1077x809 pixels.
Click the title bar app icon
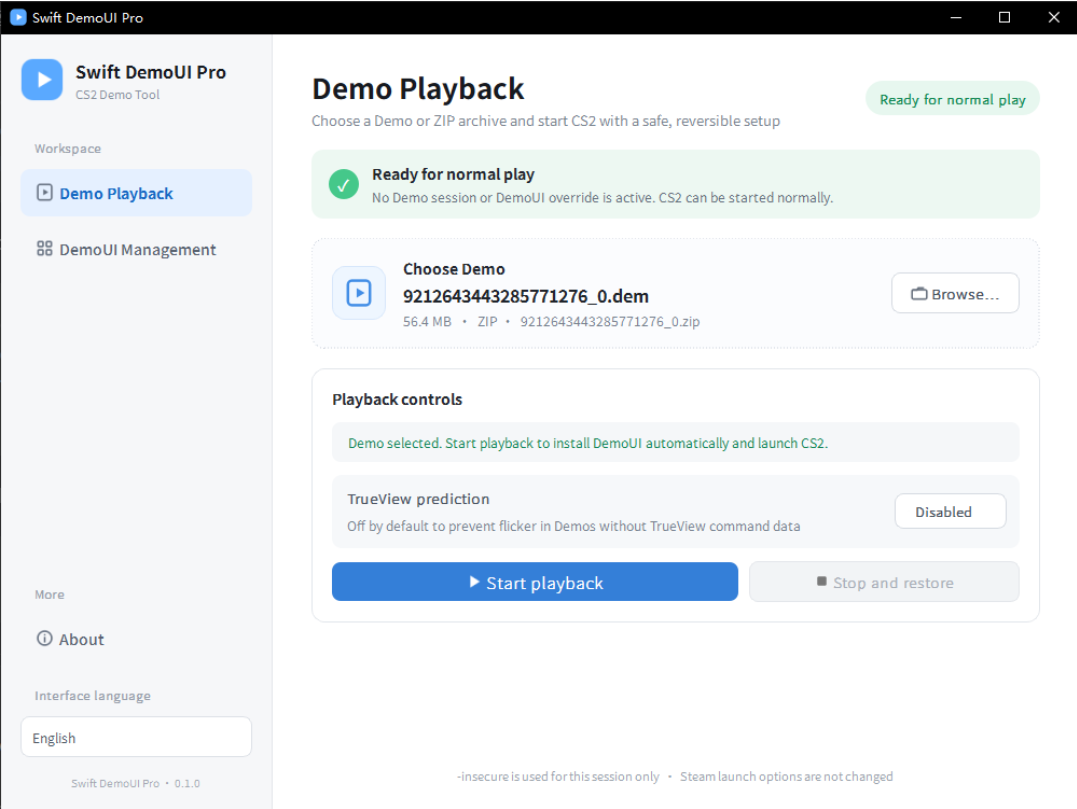coord(18,17)
